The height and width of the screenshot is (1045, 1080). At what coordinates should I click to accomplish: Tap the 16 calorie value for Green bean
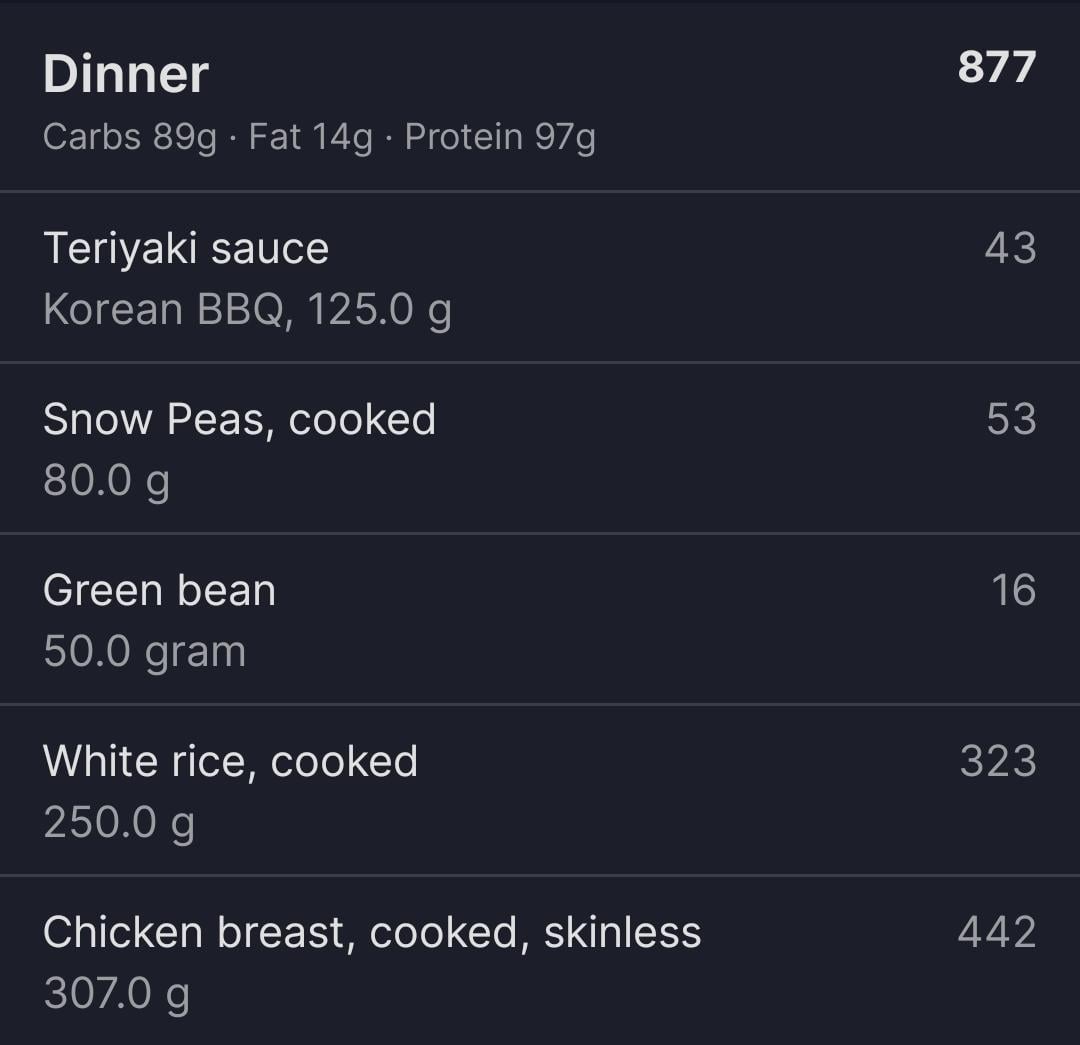[x=1013, y=590]
